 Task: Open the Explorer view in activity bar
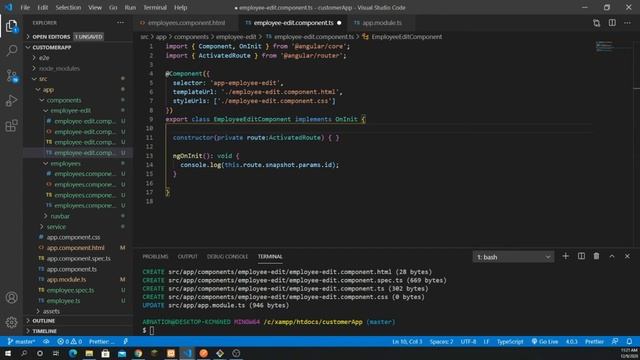coord(11,26)
